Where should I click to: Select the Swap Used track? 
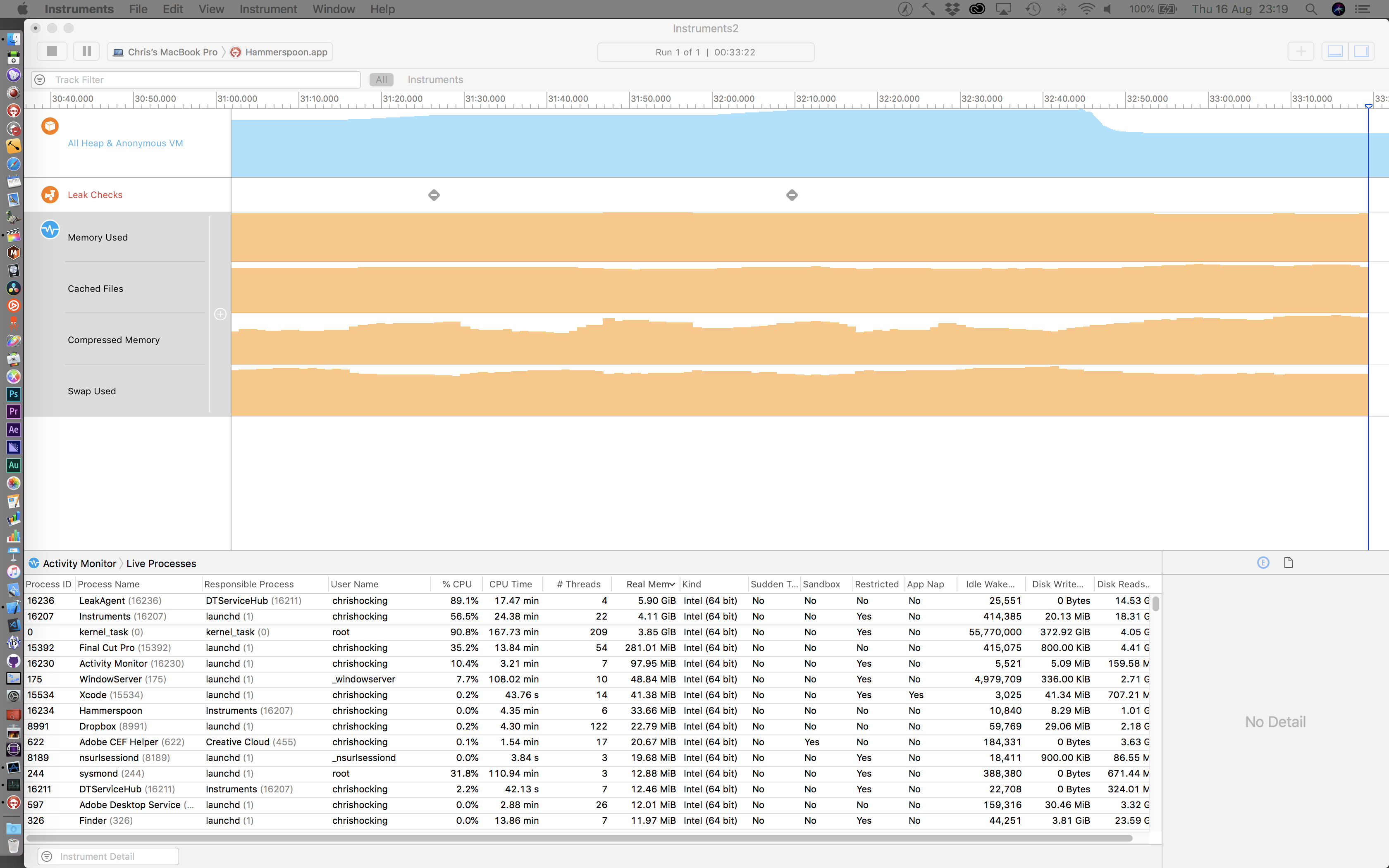point(91,391)
